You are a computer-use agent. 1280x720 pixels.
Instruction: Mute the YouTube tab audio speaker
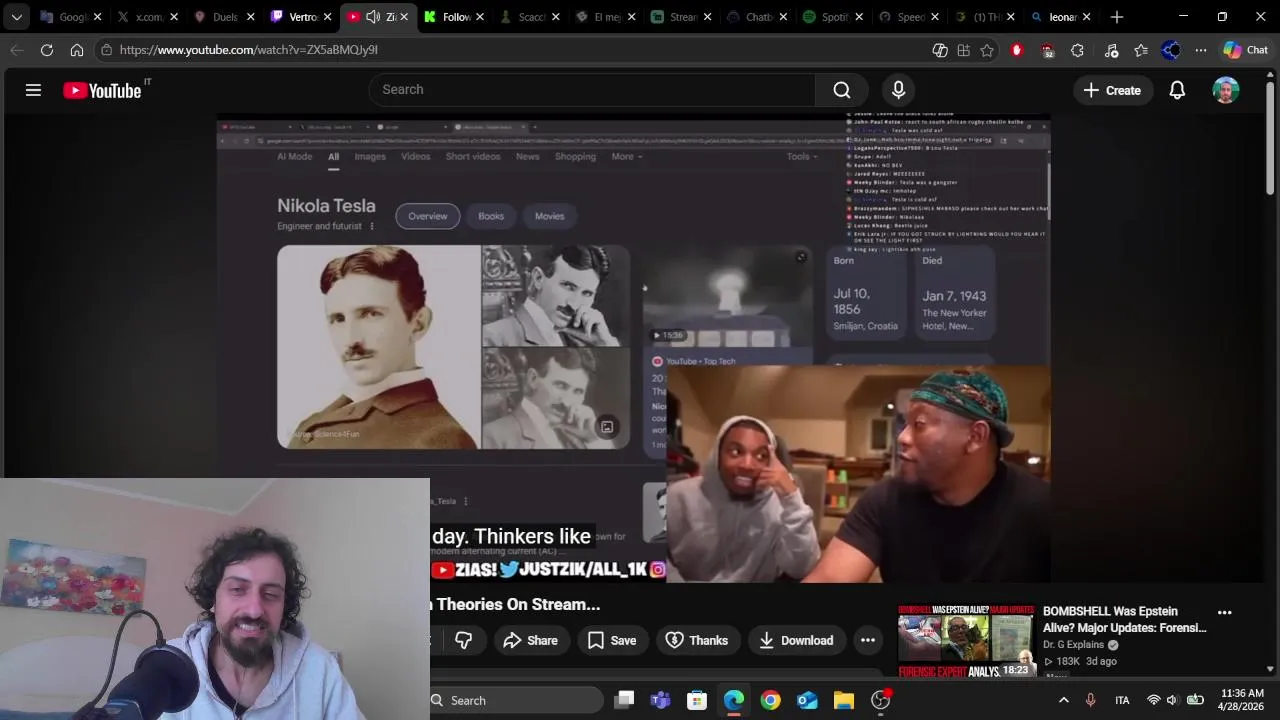[373, 17]
